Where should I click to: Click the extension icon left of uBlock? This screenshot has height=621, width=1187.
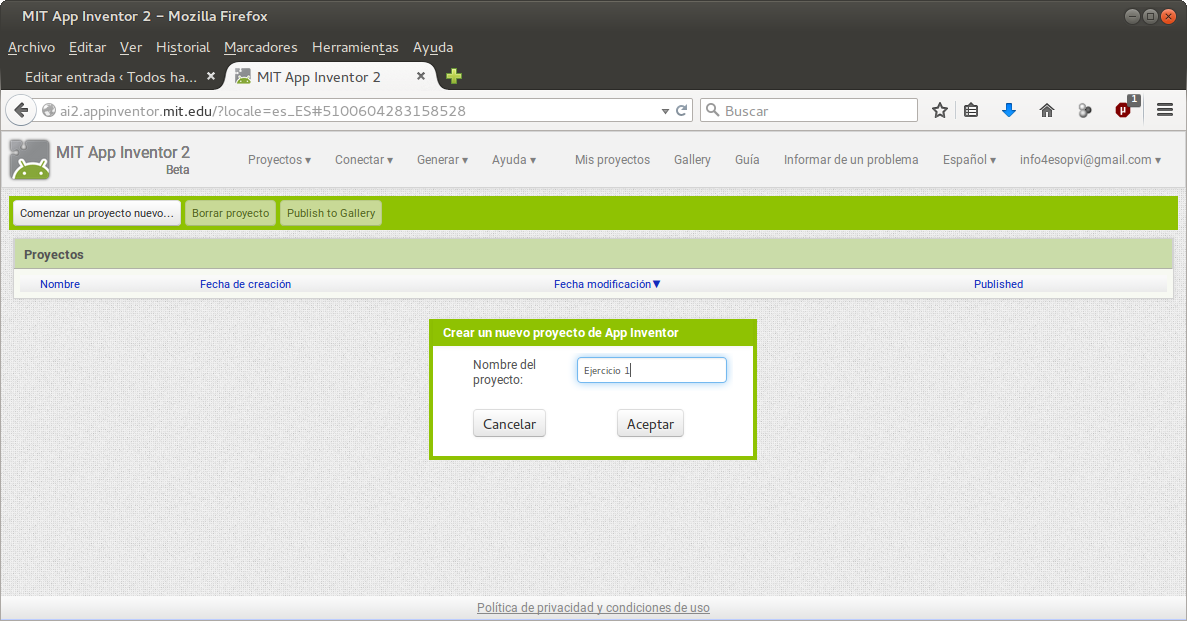tap(1085, 111)
